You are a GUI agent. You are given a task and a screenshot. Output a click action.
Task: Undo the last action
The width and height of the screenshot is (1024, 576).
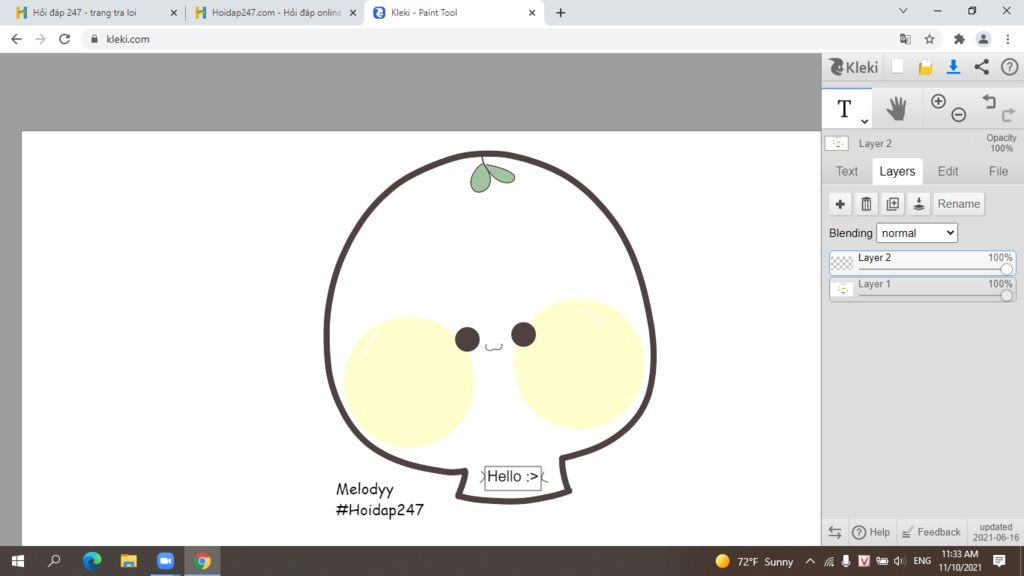pos(989,101)
